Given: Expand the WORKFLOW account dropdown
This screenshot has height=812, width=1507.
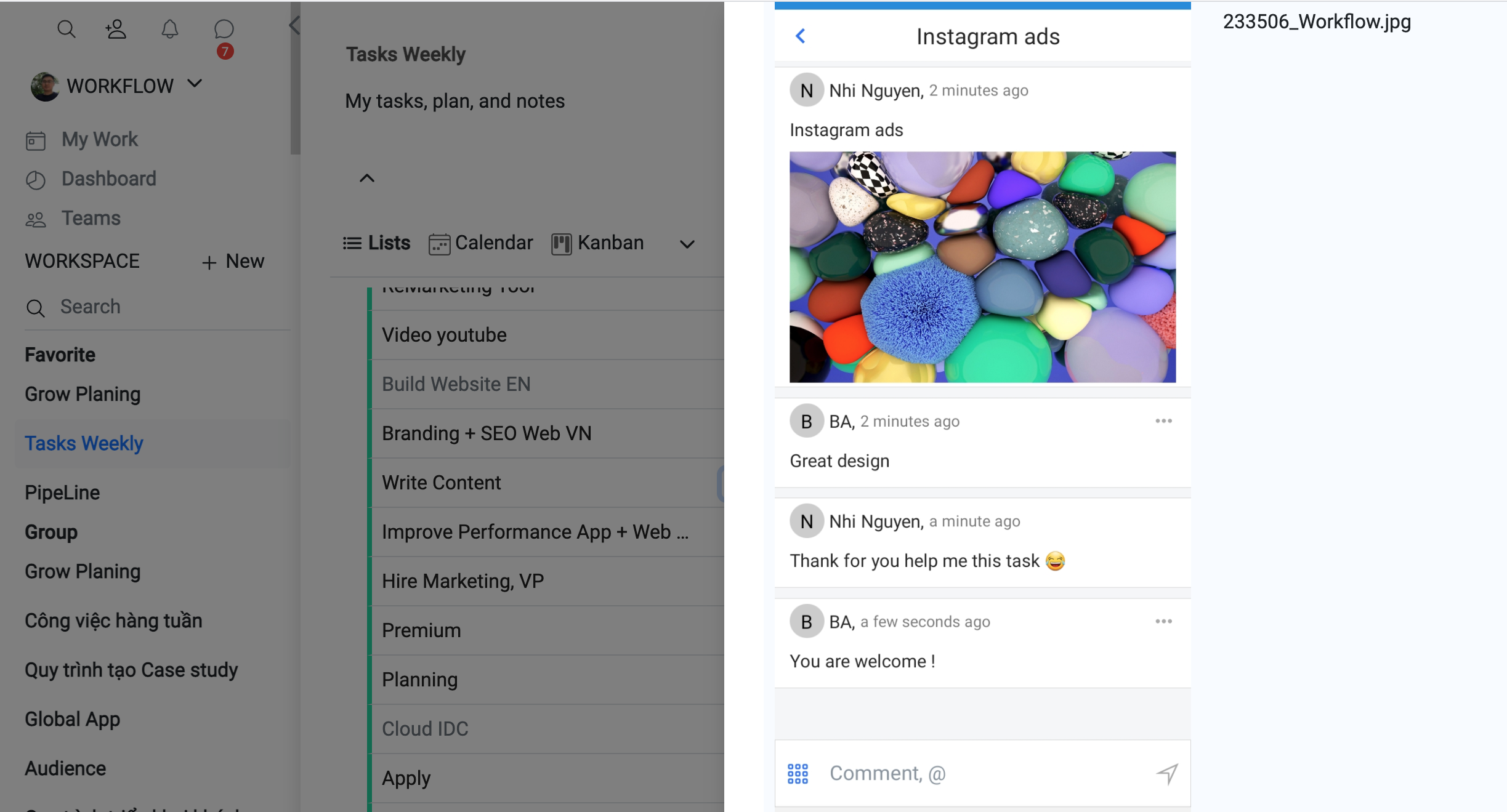Looking at the screenshot, I should (195, 84).
